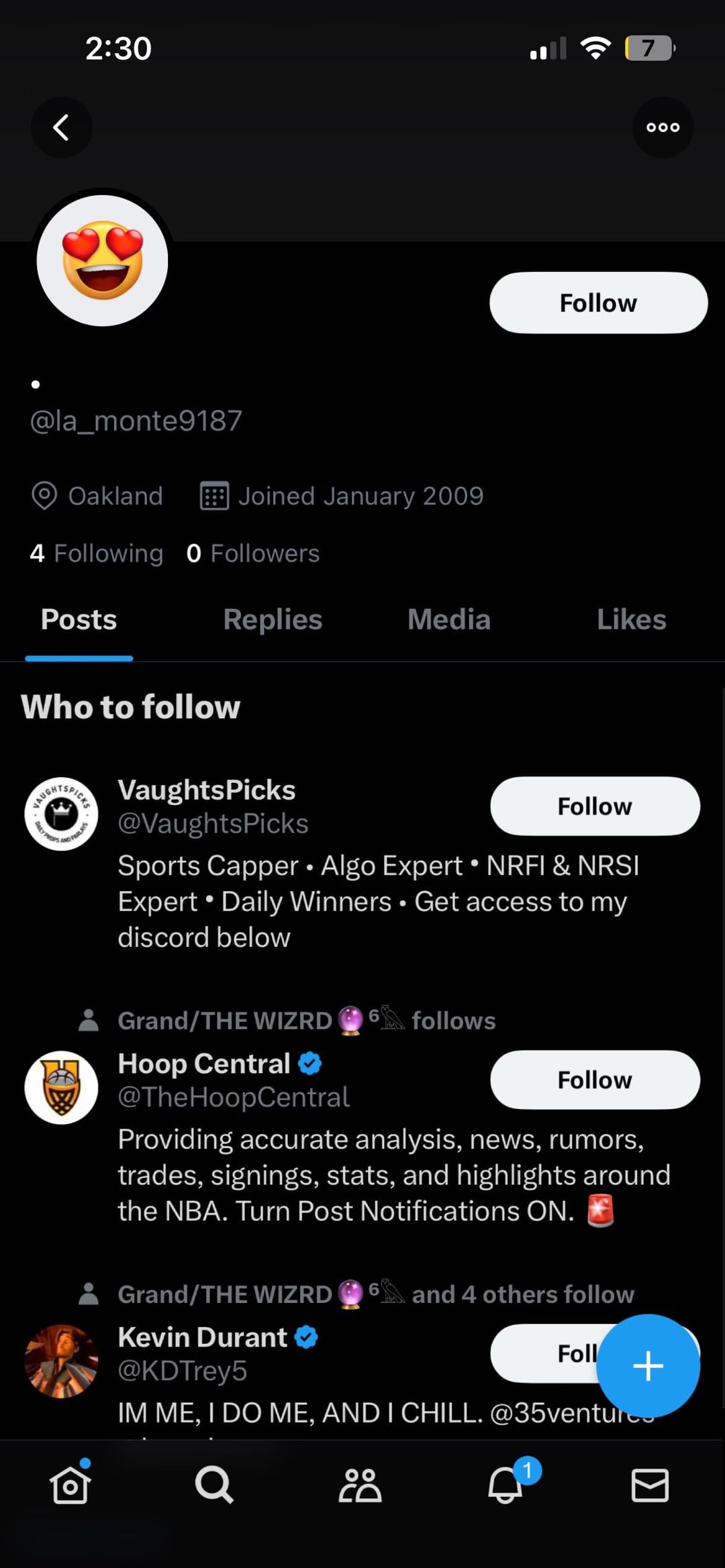Open the heart-eyes emoji profile picture
Image resolution: width=725 pixels, height=1568 pixels.
click(102, 260)
